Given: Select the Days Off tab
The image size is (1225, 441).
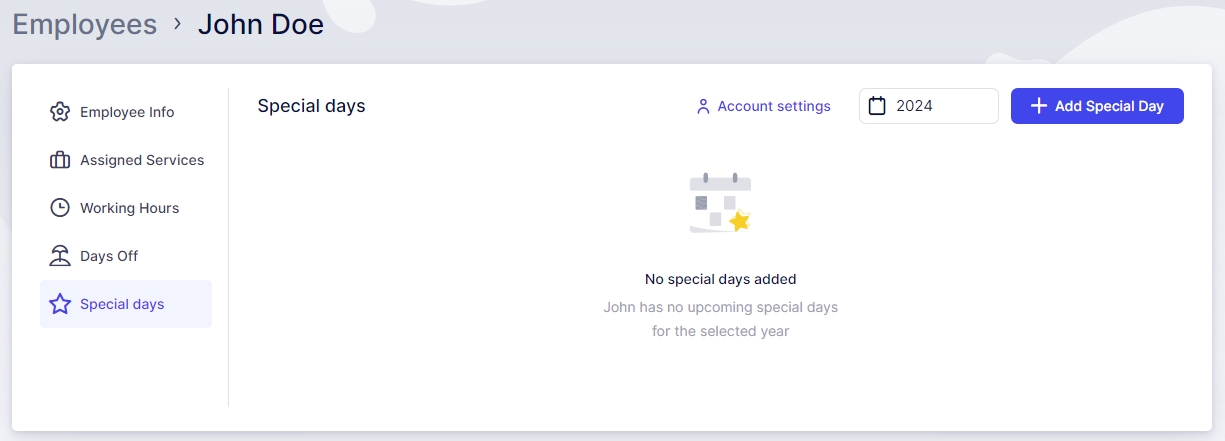Looking at the screenshot, I should [109, 256].
